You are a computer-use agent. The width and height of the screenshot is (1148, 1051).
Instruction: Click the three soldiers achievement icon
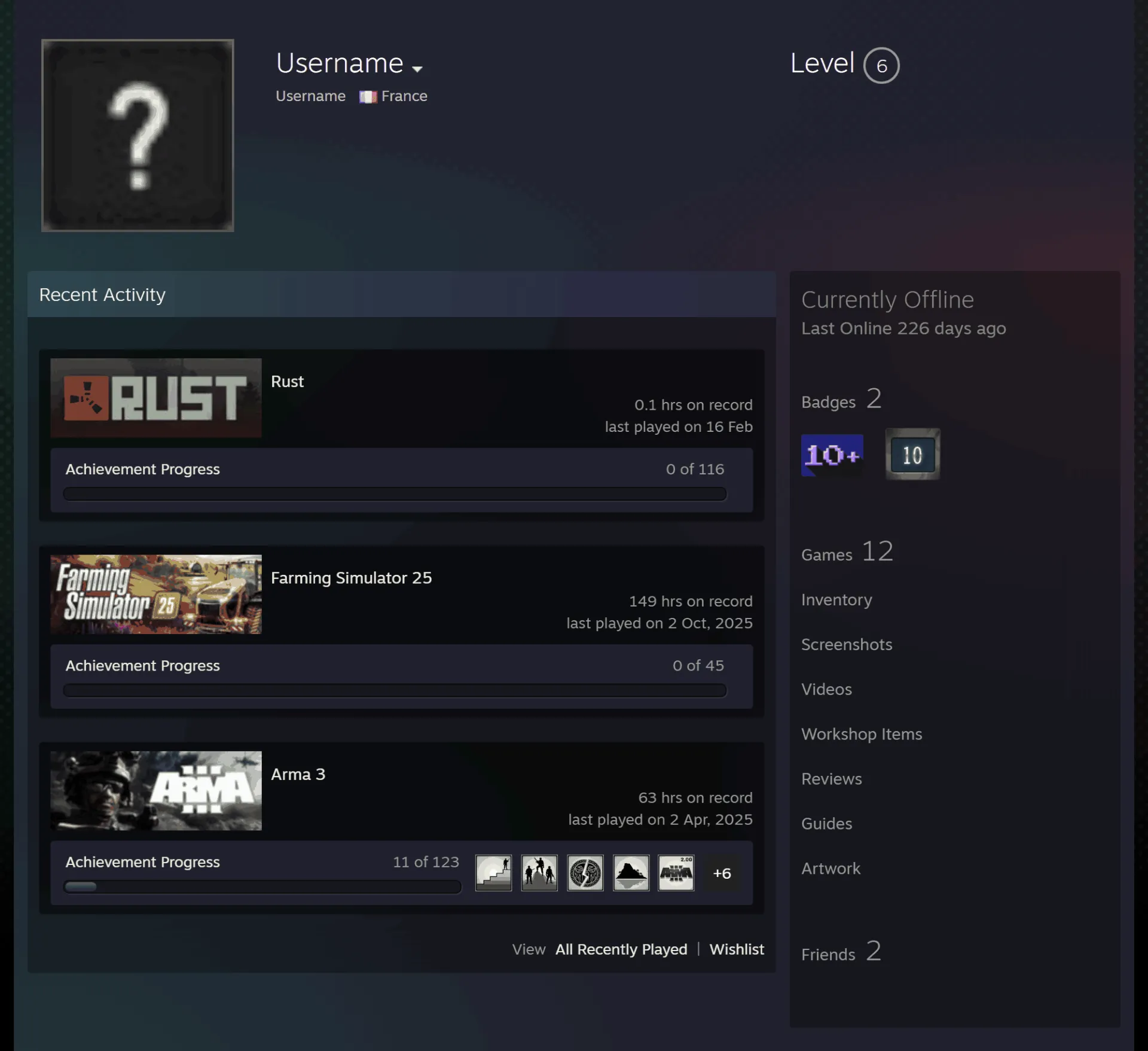(x=539, y=873)
